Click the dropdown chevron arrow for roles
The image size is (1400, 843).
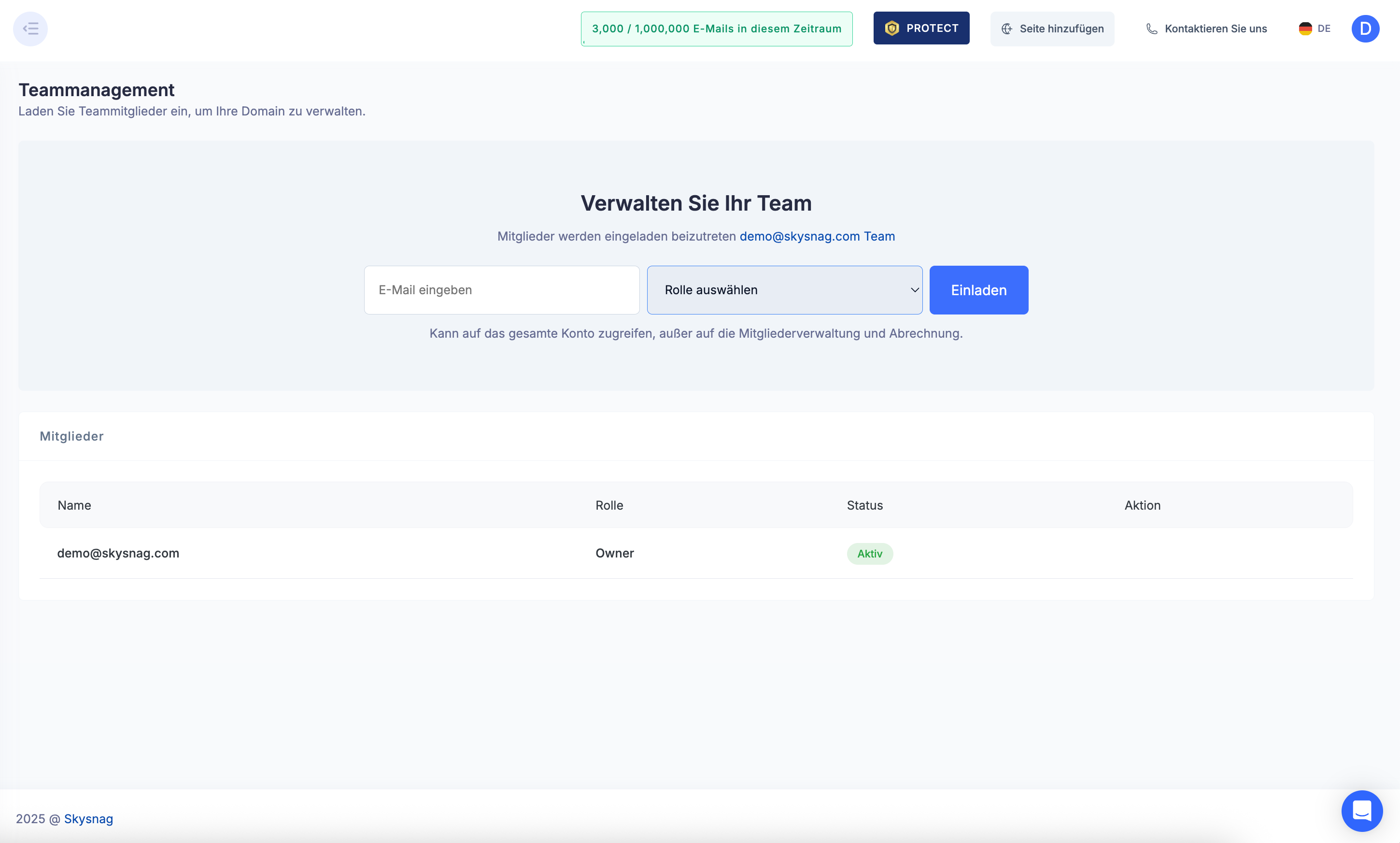pos(915,290)
